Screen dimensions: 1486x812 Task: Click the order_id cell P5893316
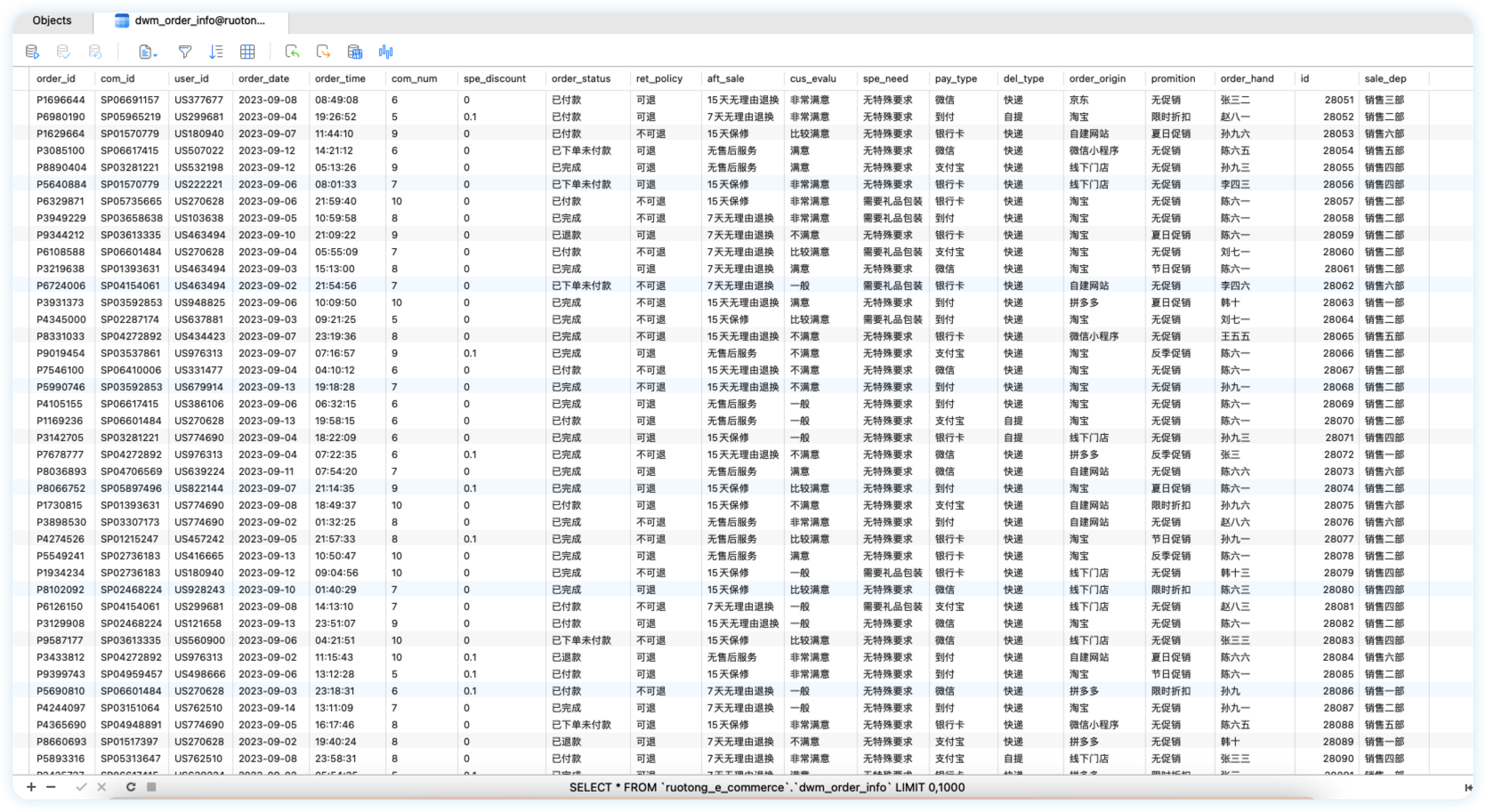pyautogui.click(x=61, y=759)
